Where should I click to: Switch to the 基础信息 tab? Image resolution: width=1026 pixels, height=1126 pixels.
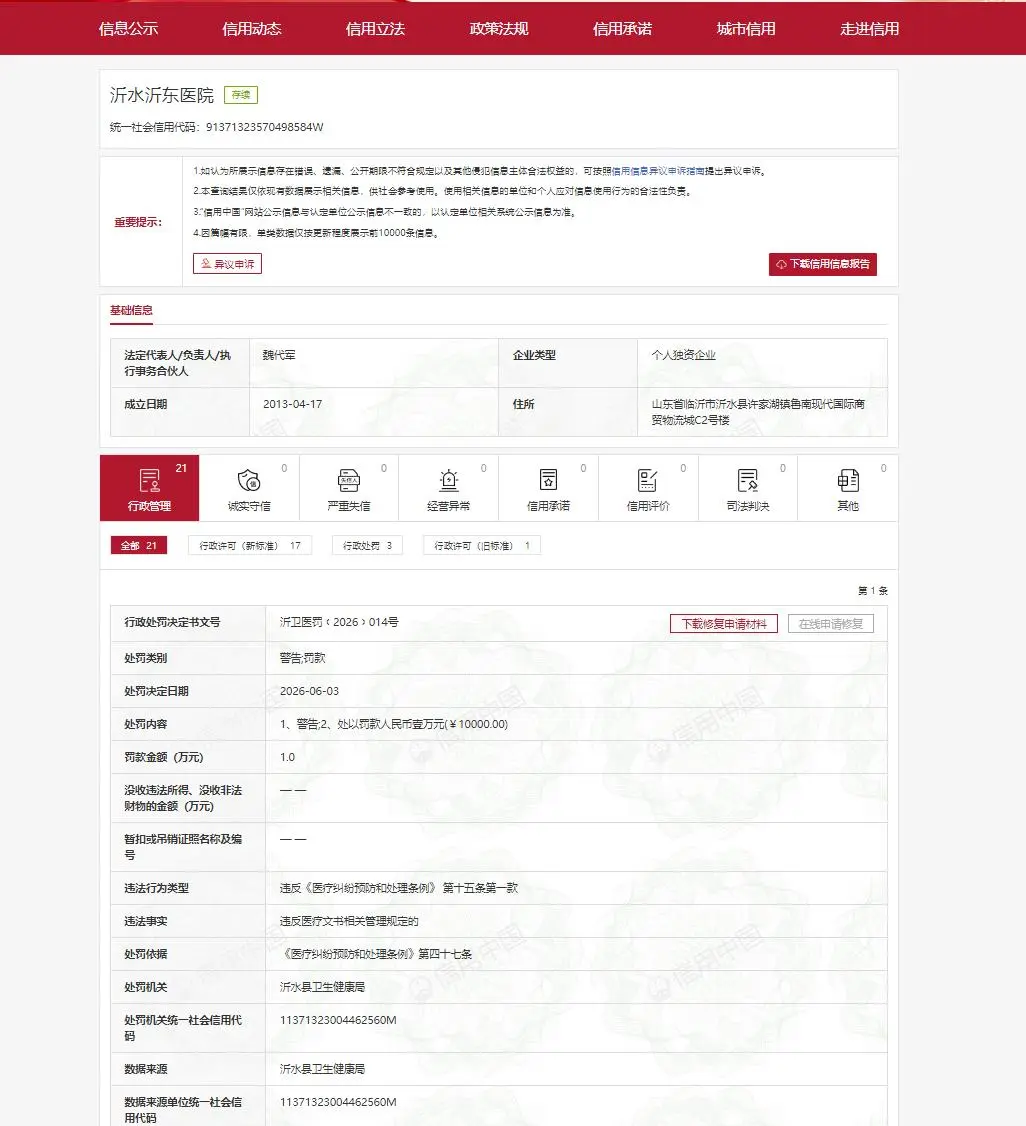(x=131, y=310)
